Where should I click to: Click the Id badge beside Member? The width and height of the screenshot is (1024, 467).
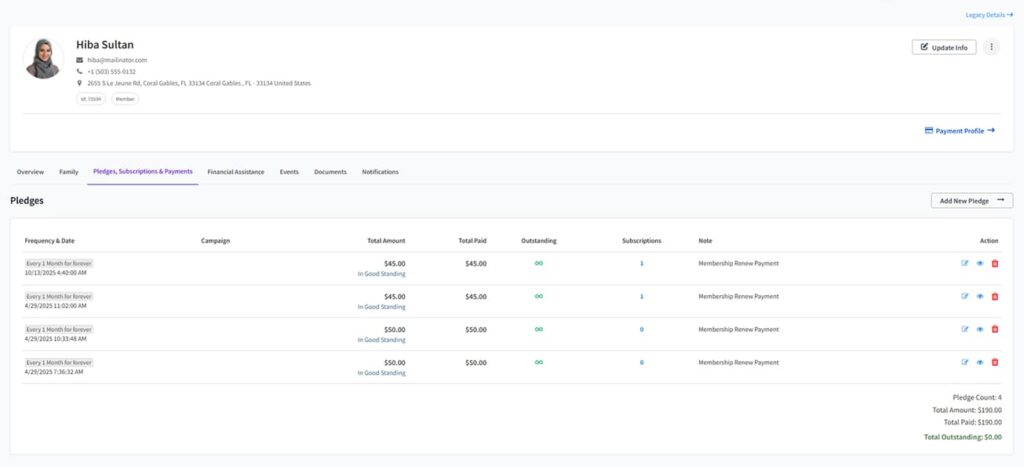(x=91, y=99)
